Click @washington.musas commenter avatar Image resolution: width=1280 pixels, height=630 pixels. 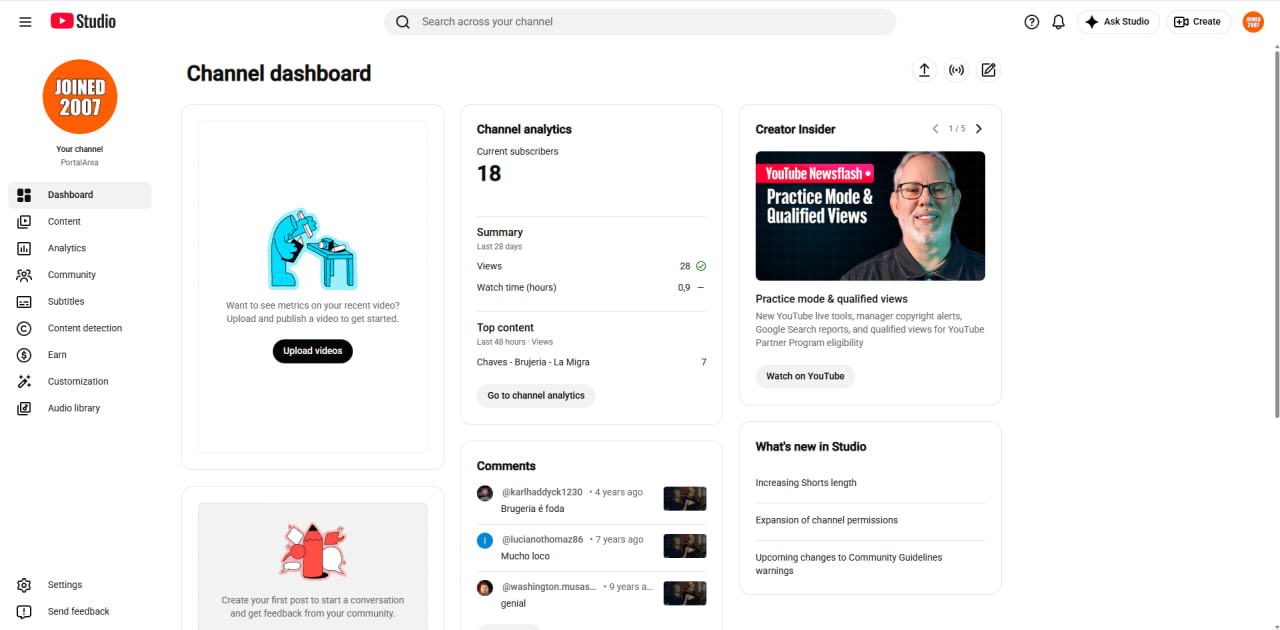[x=485, y=587]
